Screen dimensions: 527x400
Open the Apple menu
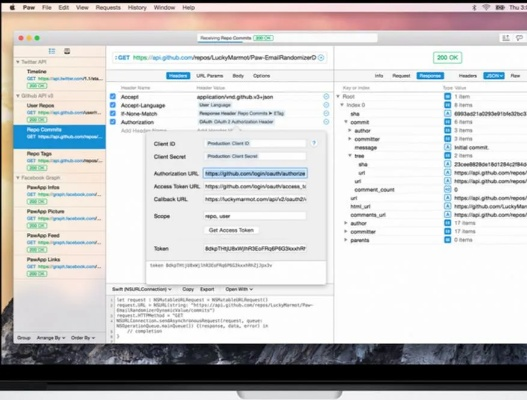click(x=12, y=7)
